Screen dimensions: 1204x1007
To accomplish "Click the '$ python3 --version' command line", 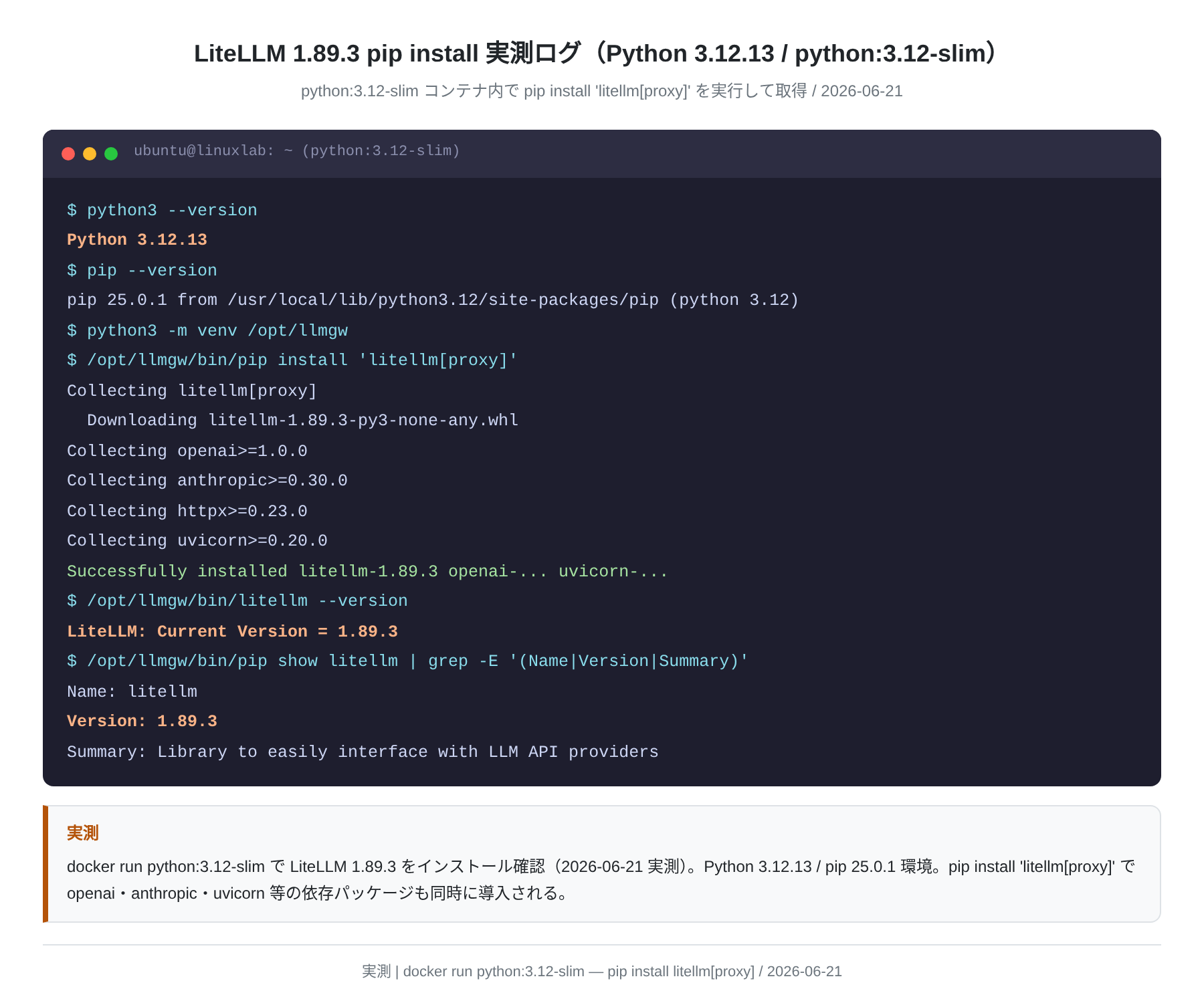I will [x=162, y=210].
